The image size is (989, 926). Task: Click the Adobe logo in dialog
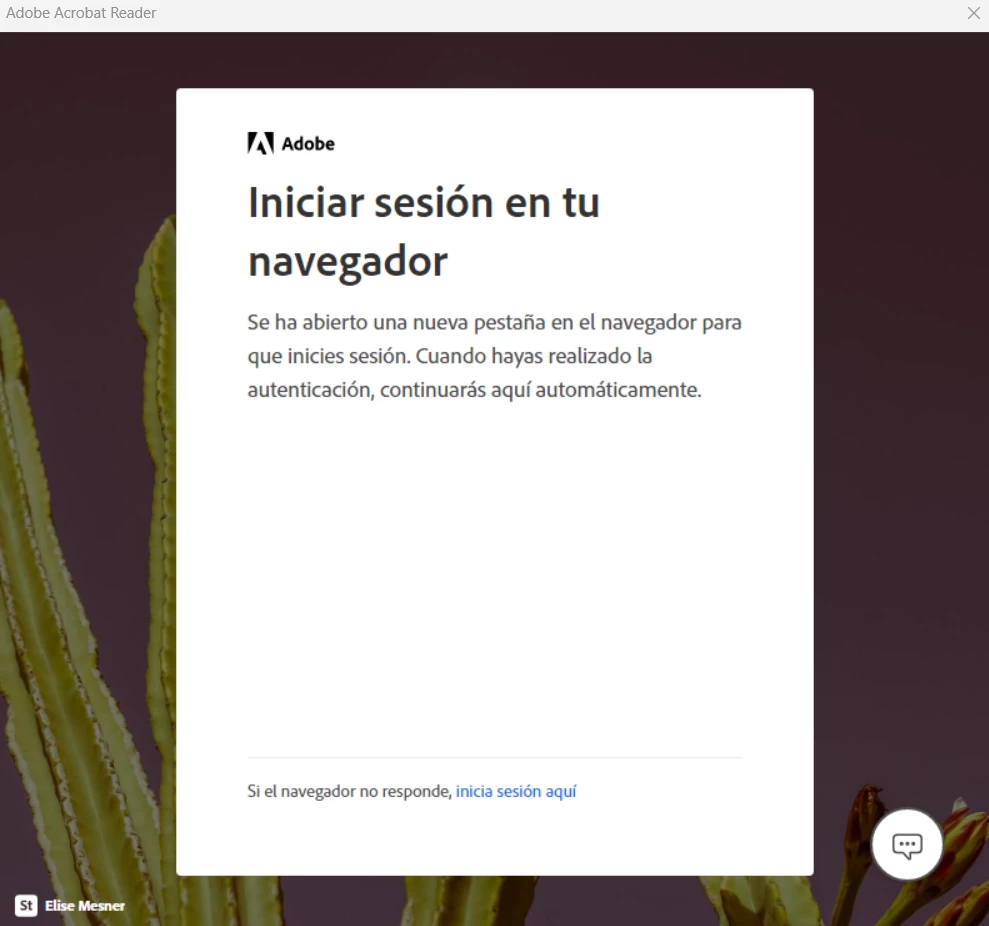click(x=291, y=143)
